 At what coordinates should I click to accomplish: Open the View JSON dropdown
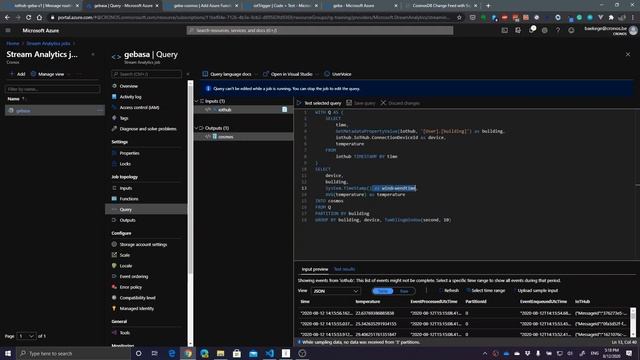tap(336, 291)
